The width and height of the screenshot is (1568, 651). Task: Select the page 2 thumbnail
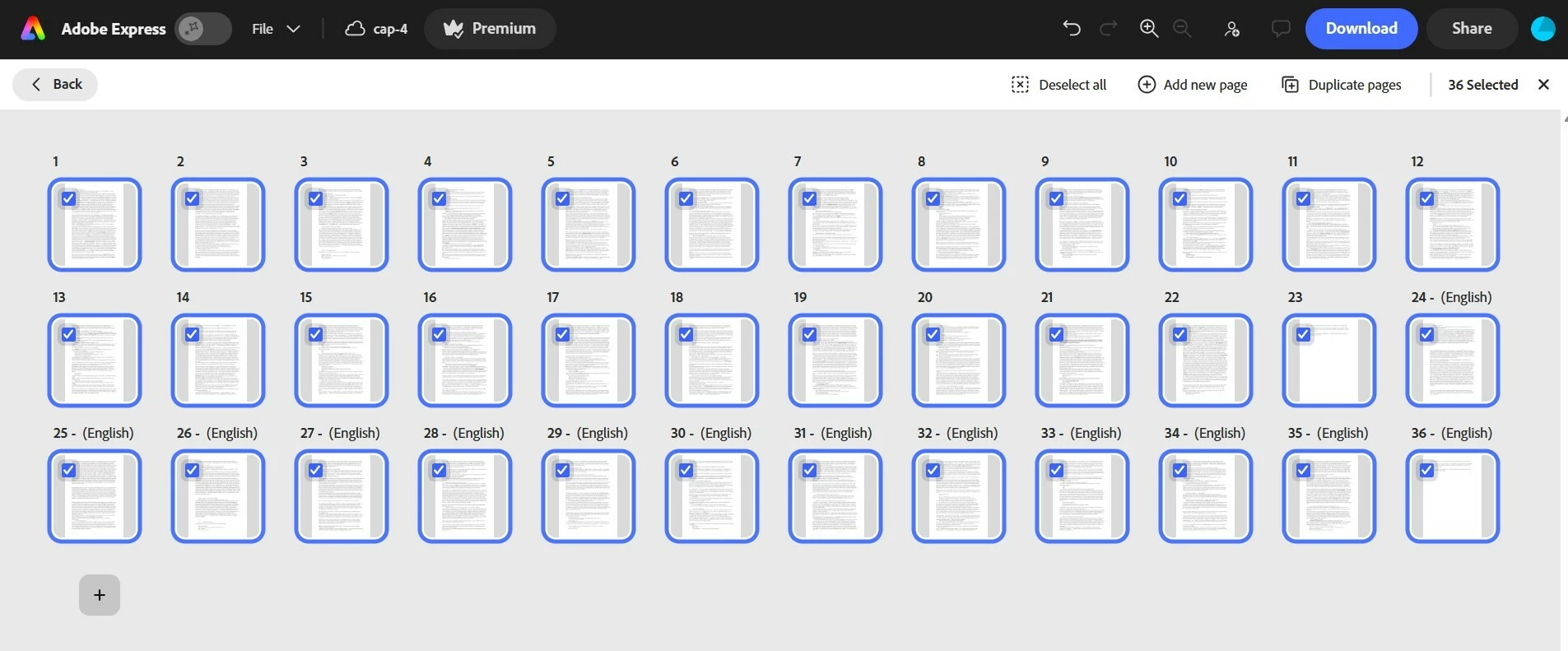(x=218, y=225)
